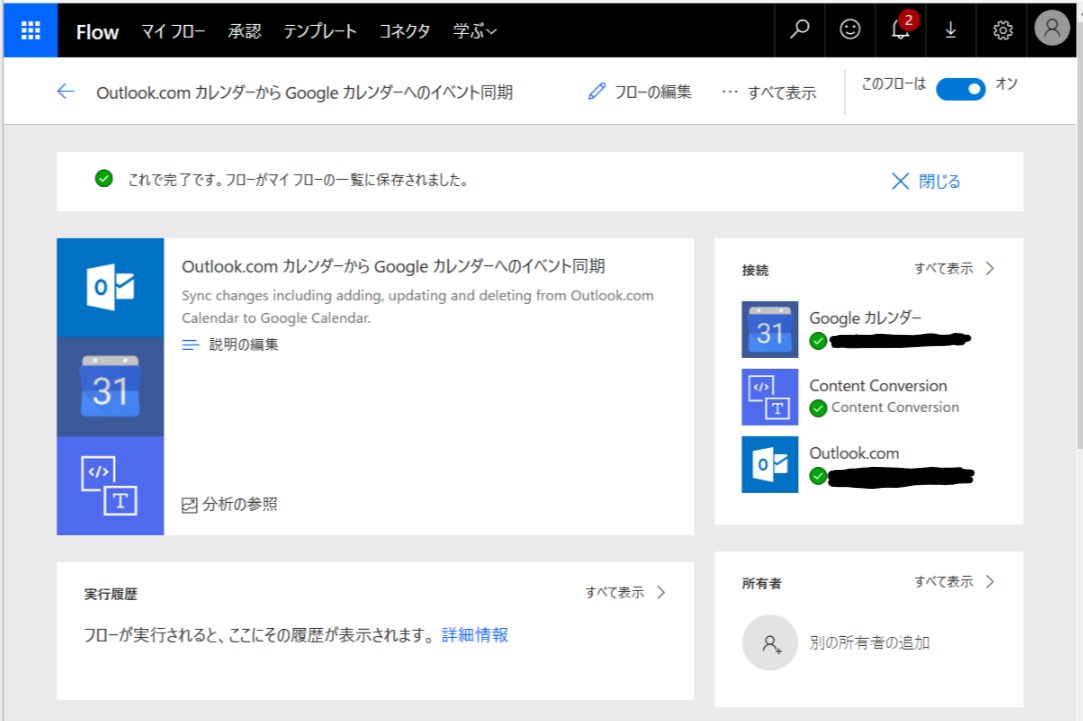
Task: Click the Content Conversion connection name
Action: tap(878, 385)
